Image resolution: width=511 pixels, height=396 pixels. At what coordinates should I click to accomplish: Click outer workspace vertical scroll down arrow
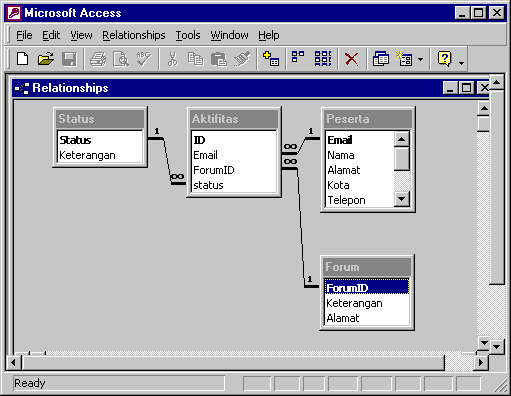coord(496,347)
